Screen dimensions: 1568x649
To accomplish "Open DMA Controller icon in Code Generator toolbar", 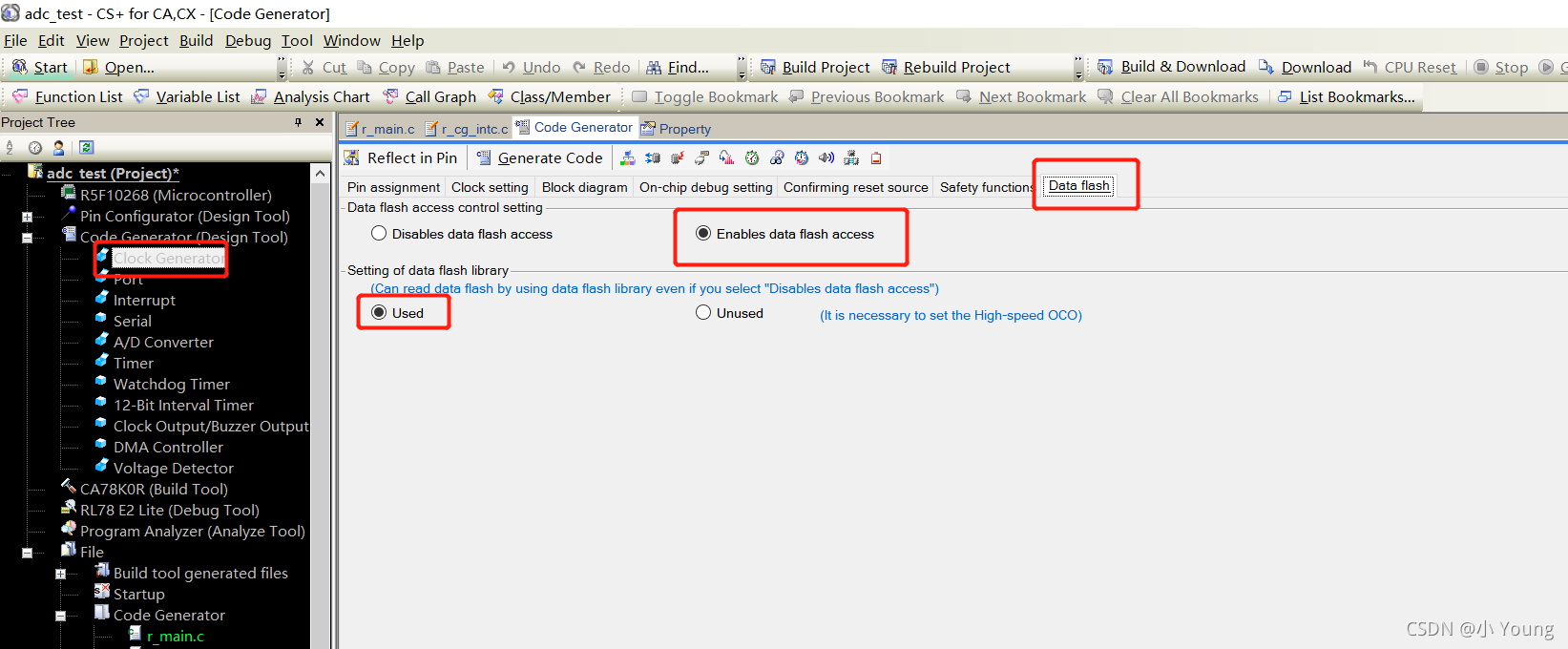I will [851, 158].
